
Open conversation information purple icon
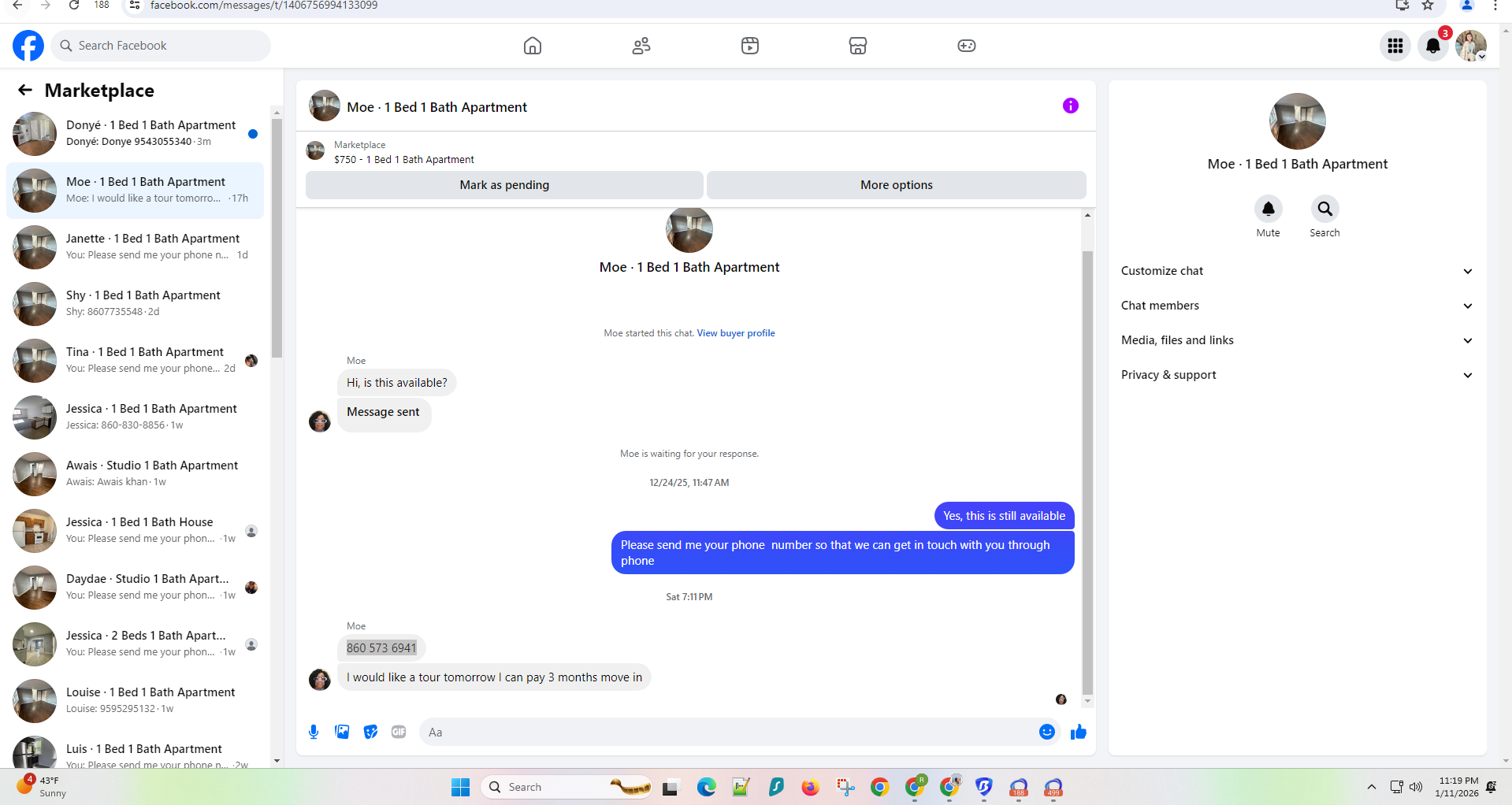tap(1070, 106)
